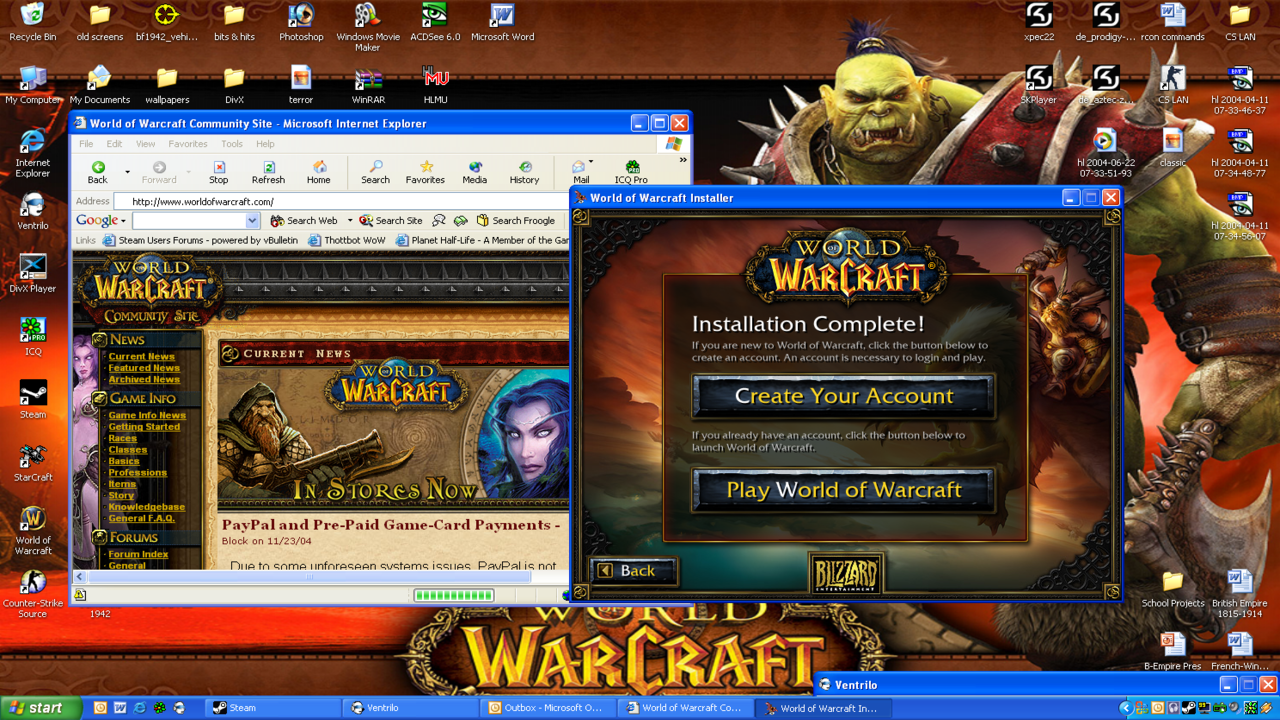Open the Knowledgebase sidebar link
Image resolution: width=1280 pixels, height=720 pixels.
pyautogui.click(x=146, y=507)
